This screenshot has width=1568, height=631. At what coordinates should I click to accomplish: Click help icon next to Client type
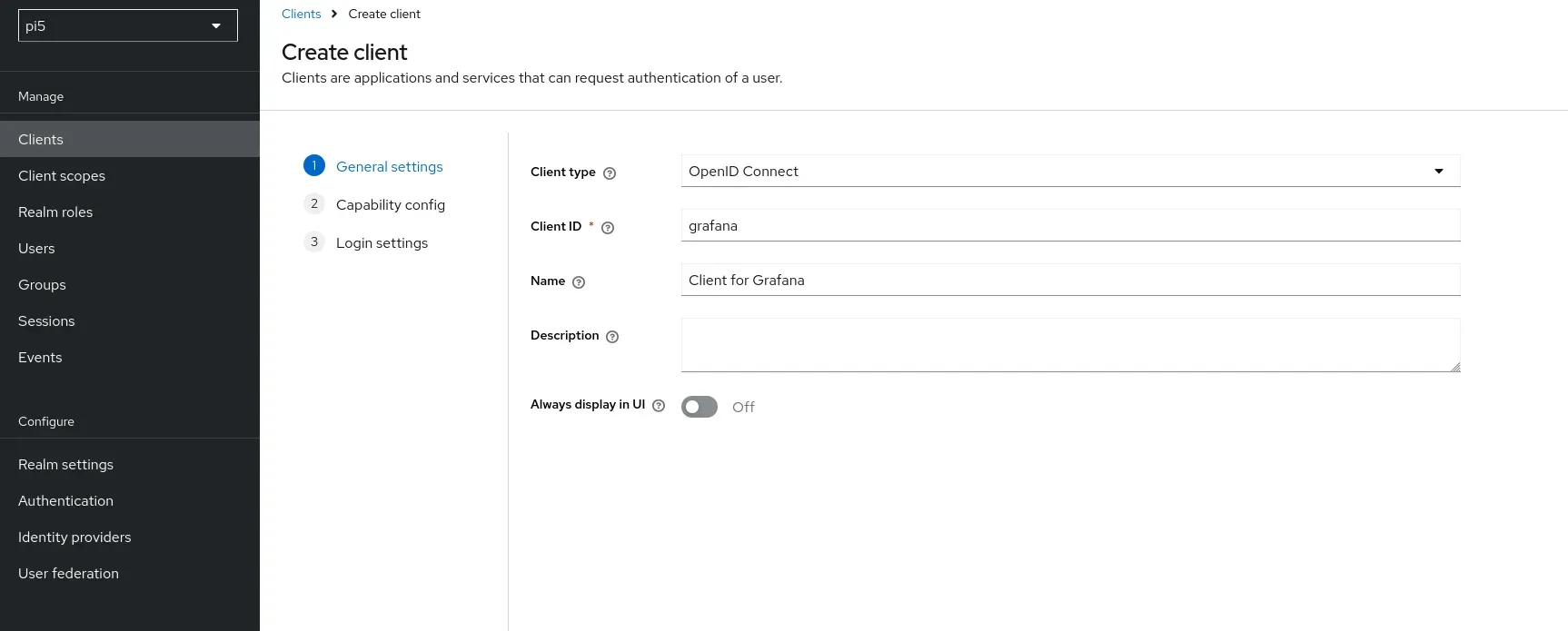[610, 173]
